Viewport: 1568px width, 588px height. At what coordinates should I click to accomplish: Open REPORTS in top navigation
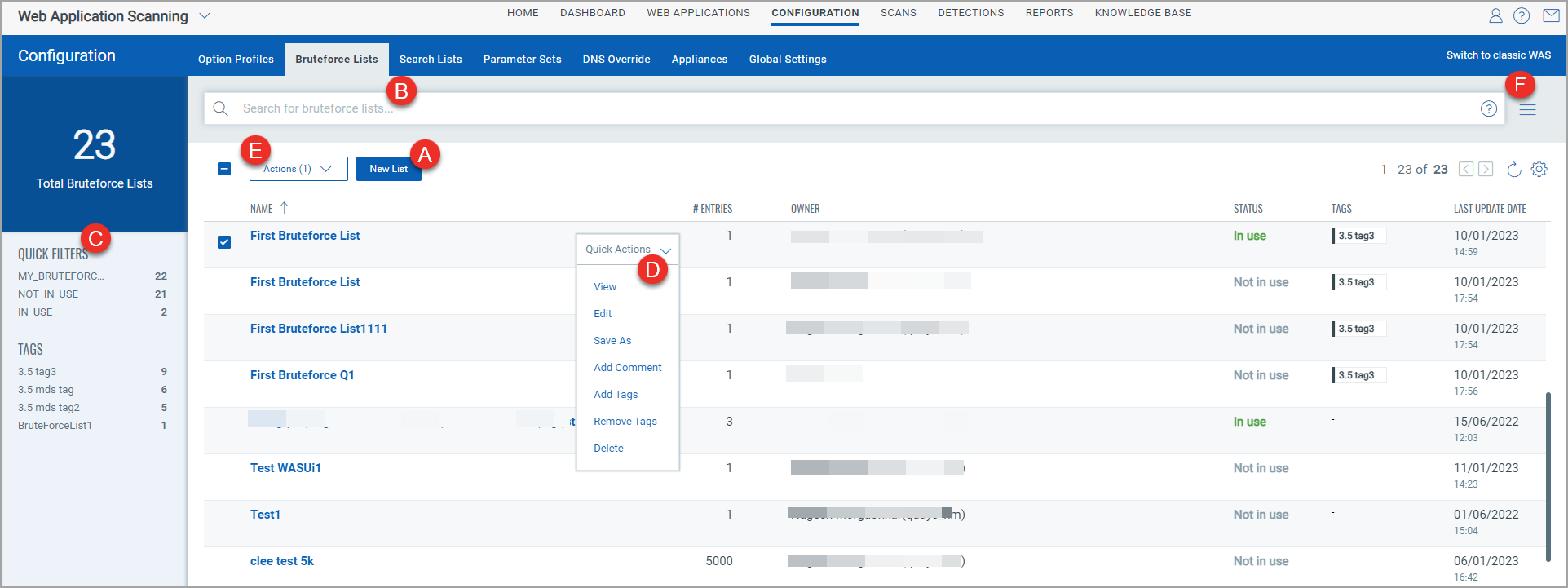point(1049,13)
